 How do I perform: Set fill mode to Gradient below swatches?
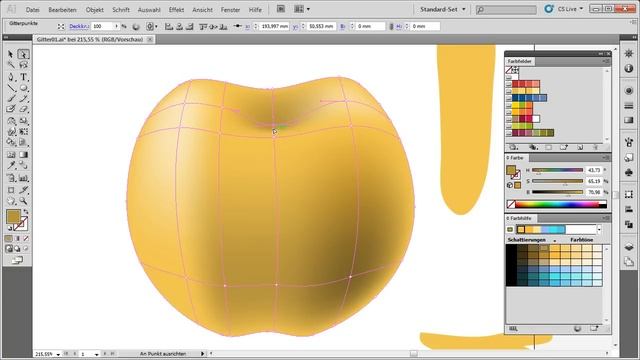coord(18,238)
